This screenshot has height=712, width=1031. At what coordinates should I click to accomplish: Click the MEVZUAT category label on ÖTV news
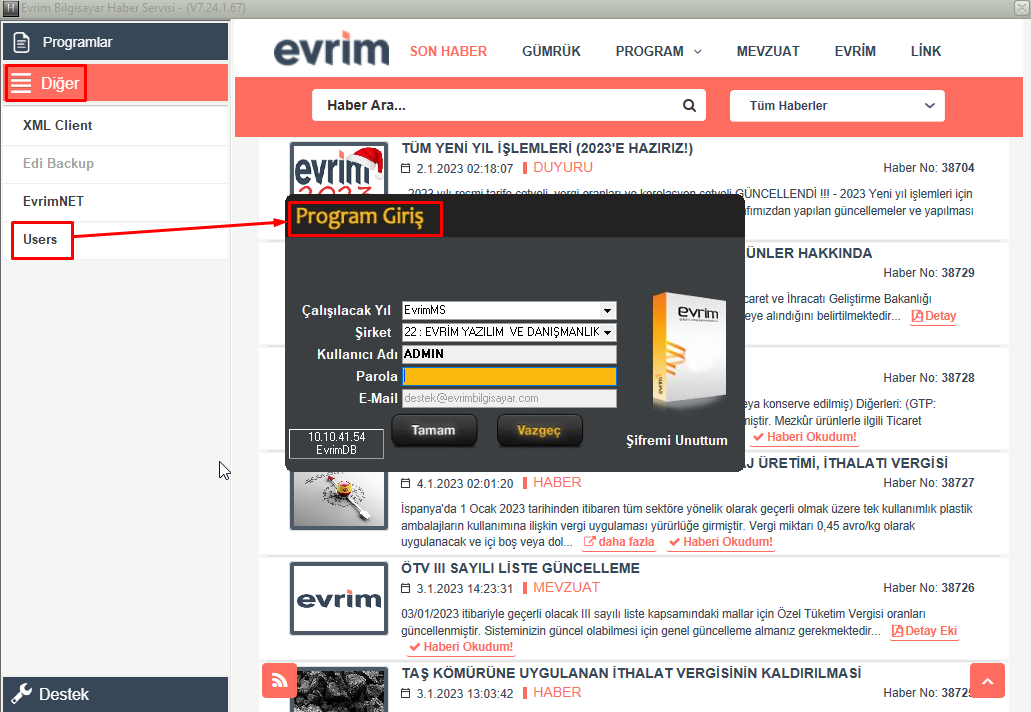click(x=566, y=588)
